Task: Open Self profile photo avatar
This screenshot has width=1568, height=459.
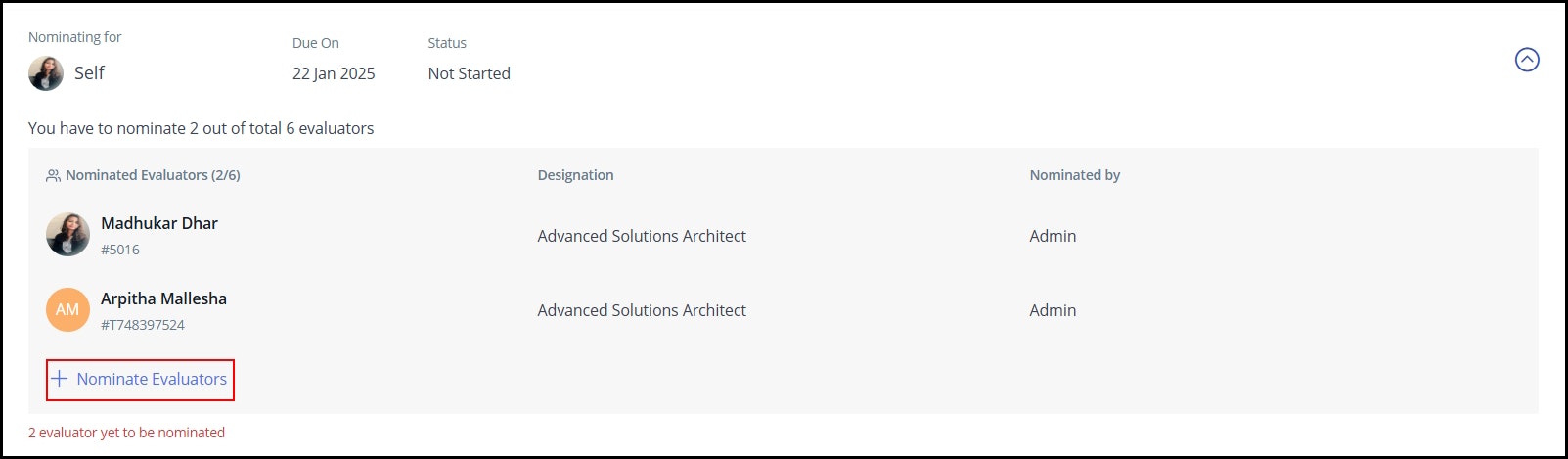Action: (46, 73)
